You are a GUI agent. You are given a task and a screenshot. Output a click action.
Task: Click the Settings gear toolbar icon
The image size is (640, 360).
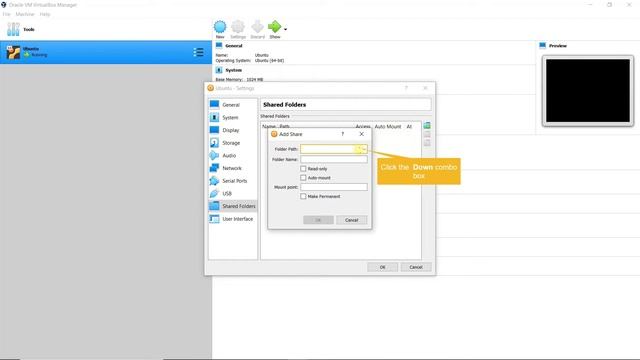coord(238,27)
